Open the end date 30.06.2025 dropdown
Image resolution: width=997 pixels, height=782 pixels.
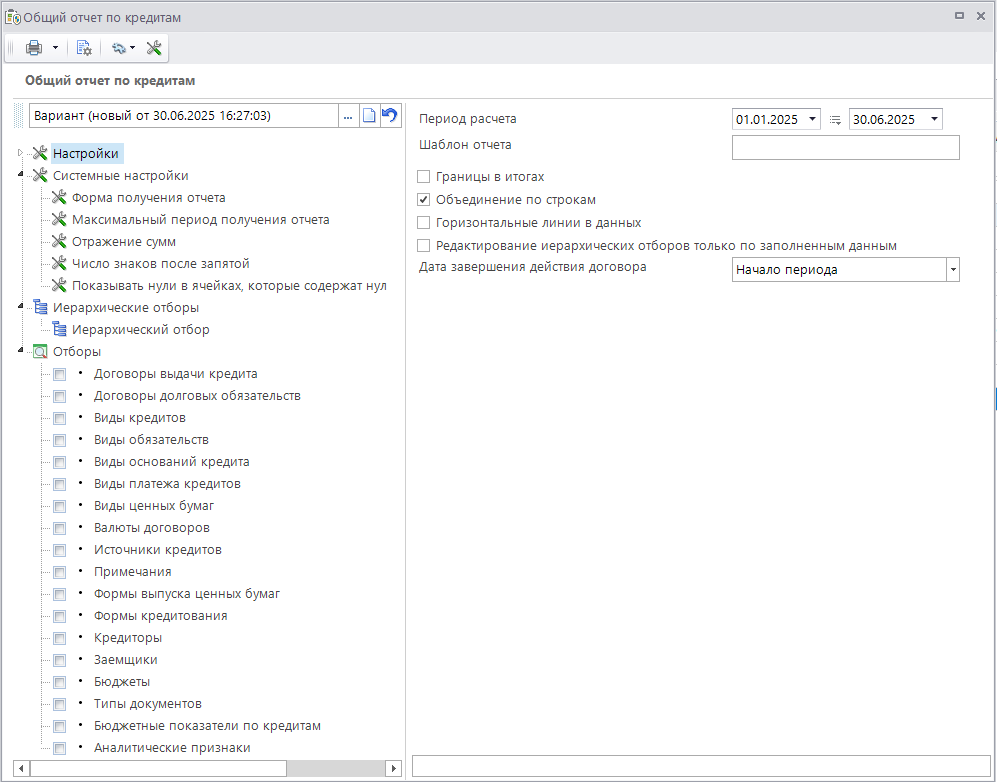click(x=934, y=120)
